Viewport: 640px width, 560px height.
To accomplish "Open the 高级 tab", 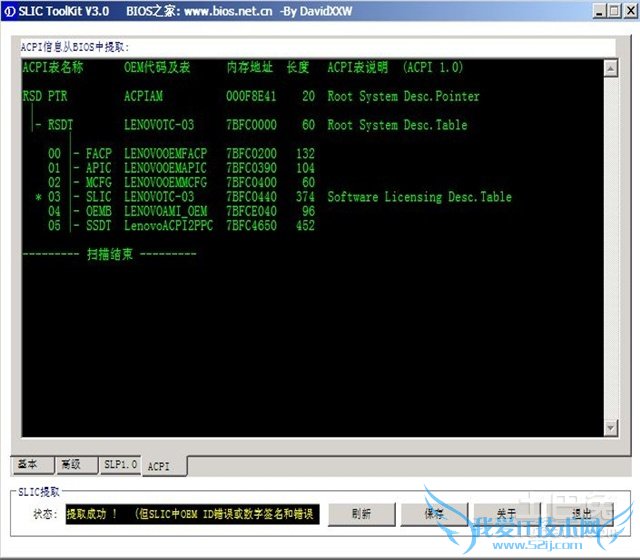I will (71, 464).
